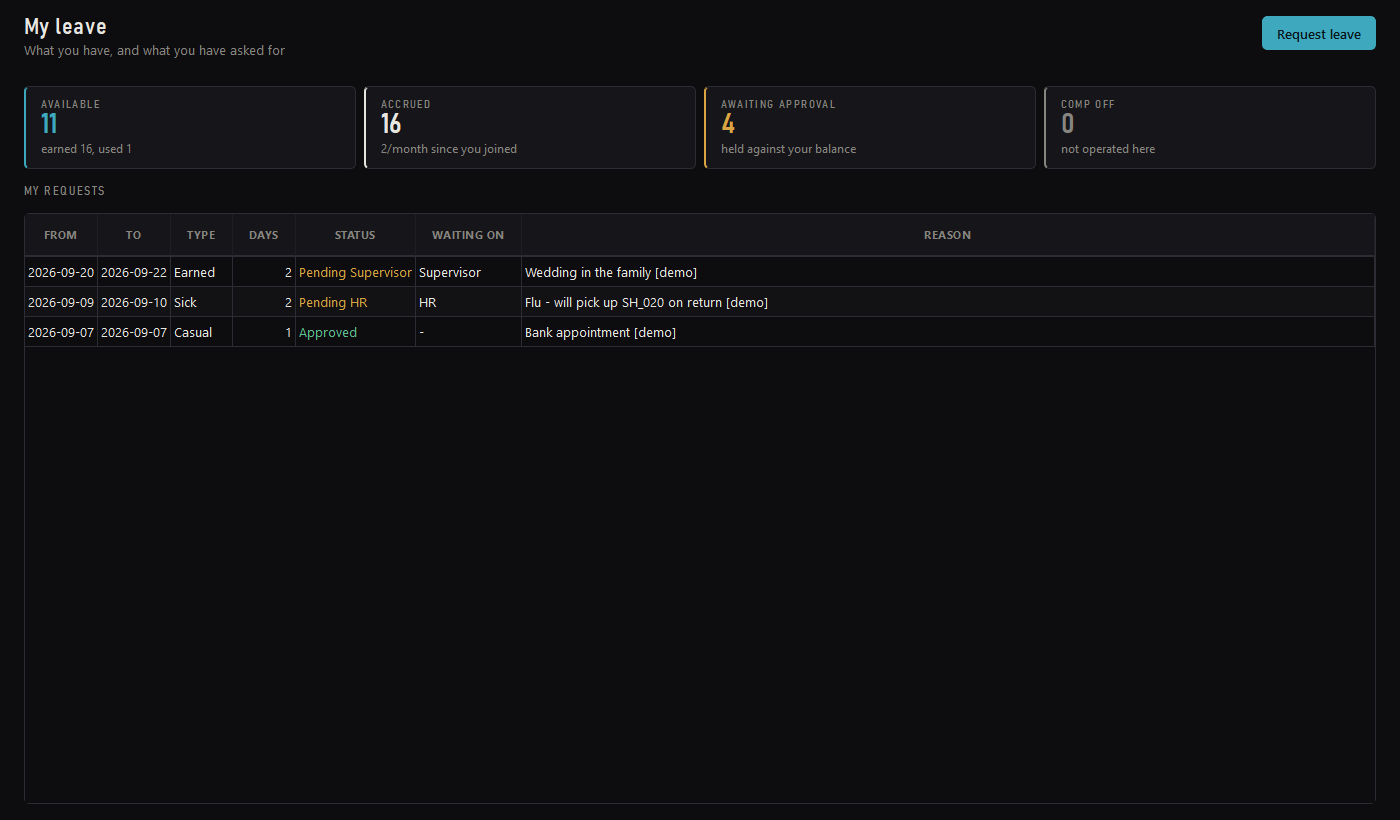Select the Bank appointment reason
This screenshot has height=820, width=1400.
(947, 332)
